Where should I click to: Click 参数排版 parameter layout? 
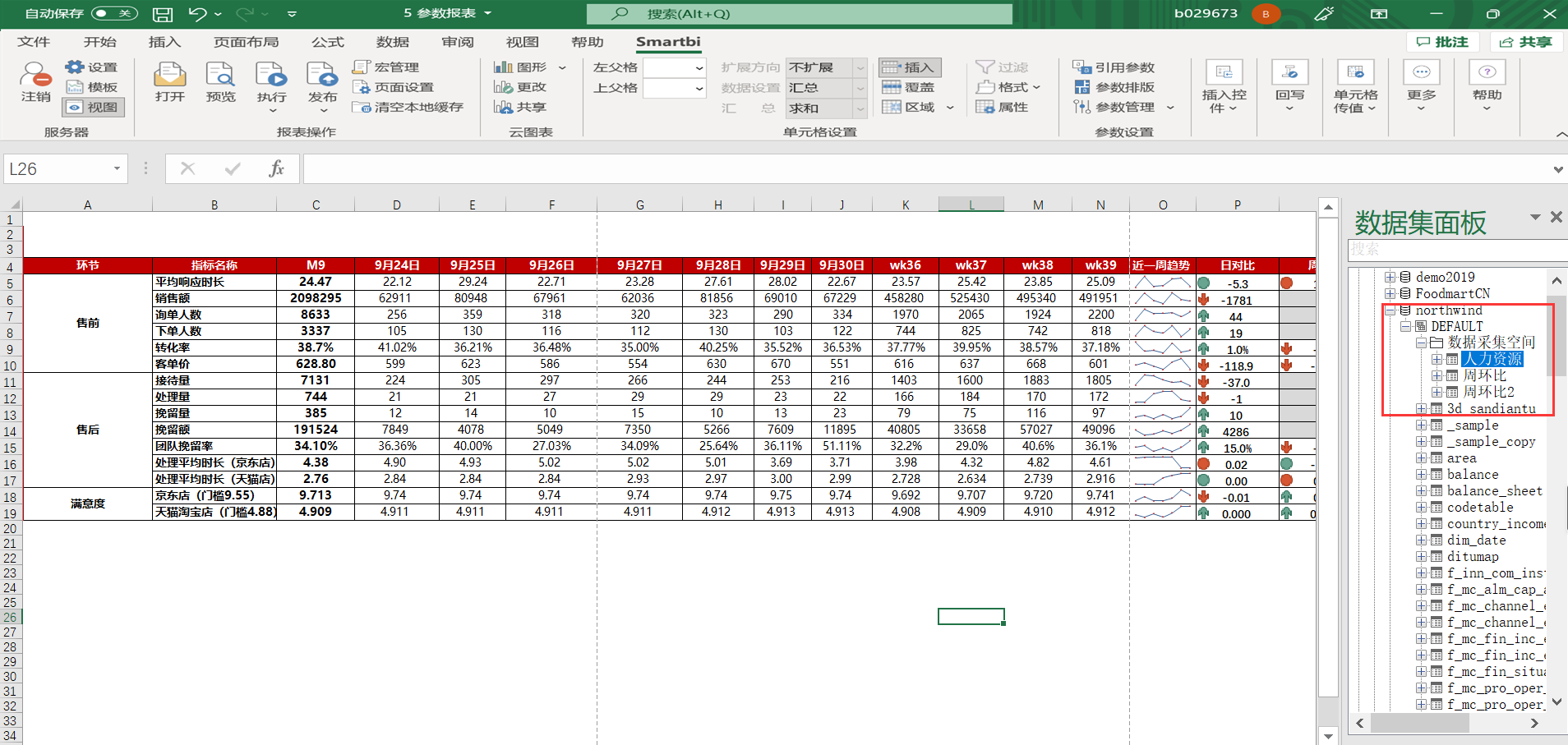point(1114,87)
